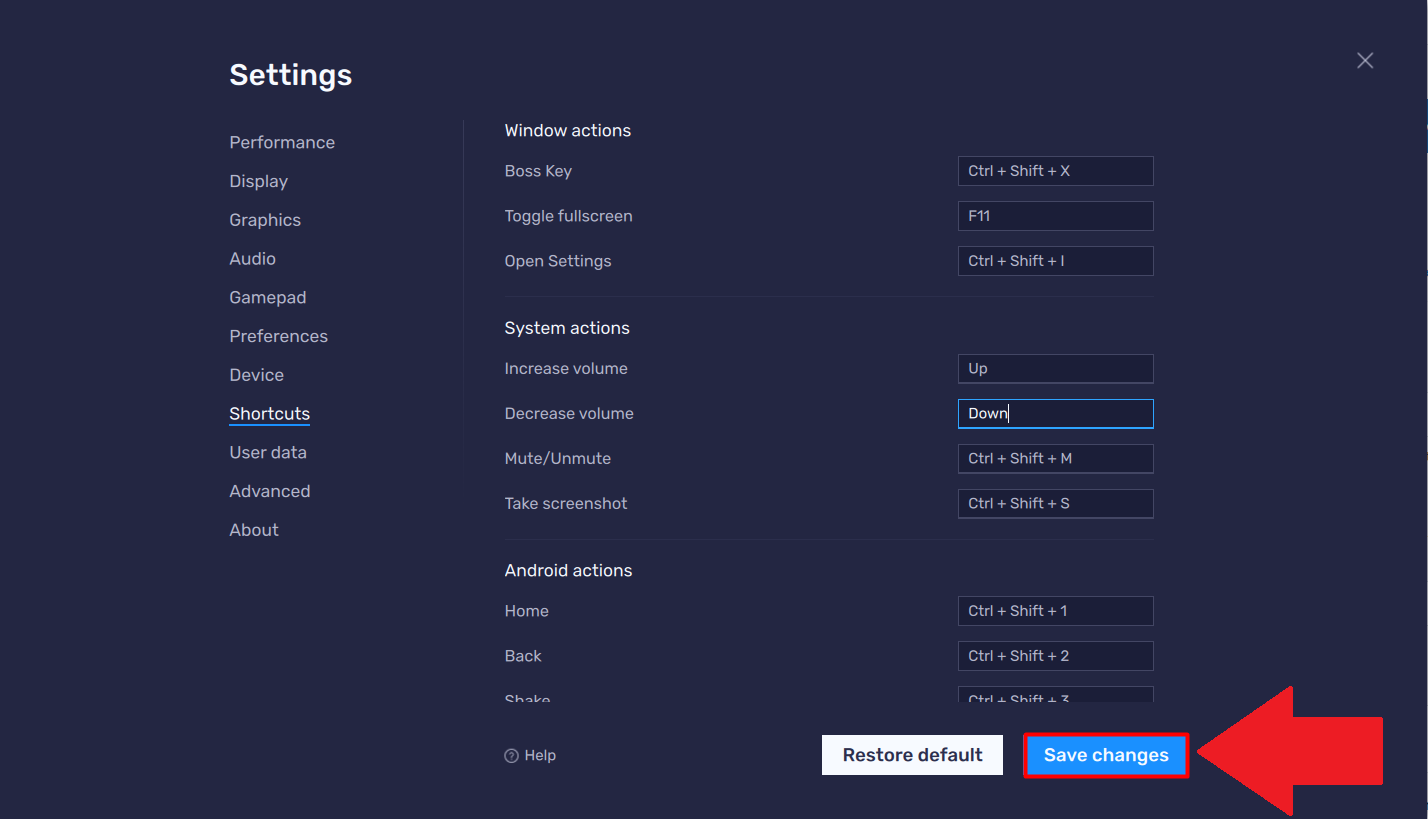Select the Shortcuts tab
Viewport: 1428px width, 819px height.
(269, 413)
